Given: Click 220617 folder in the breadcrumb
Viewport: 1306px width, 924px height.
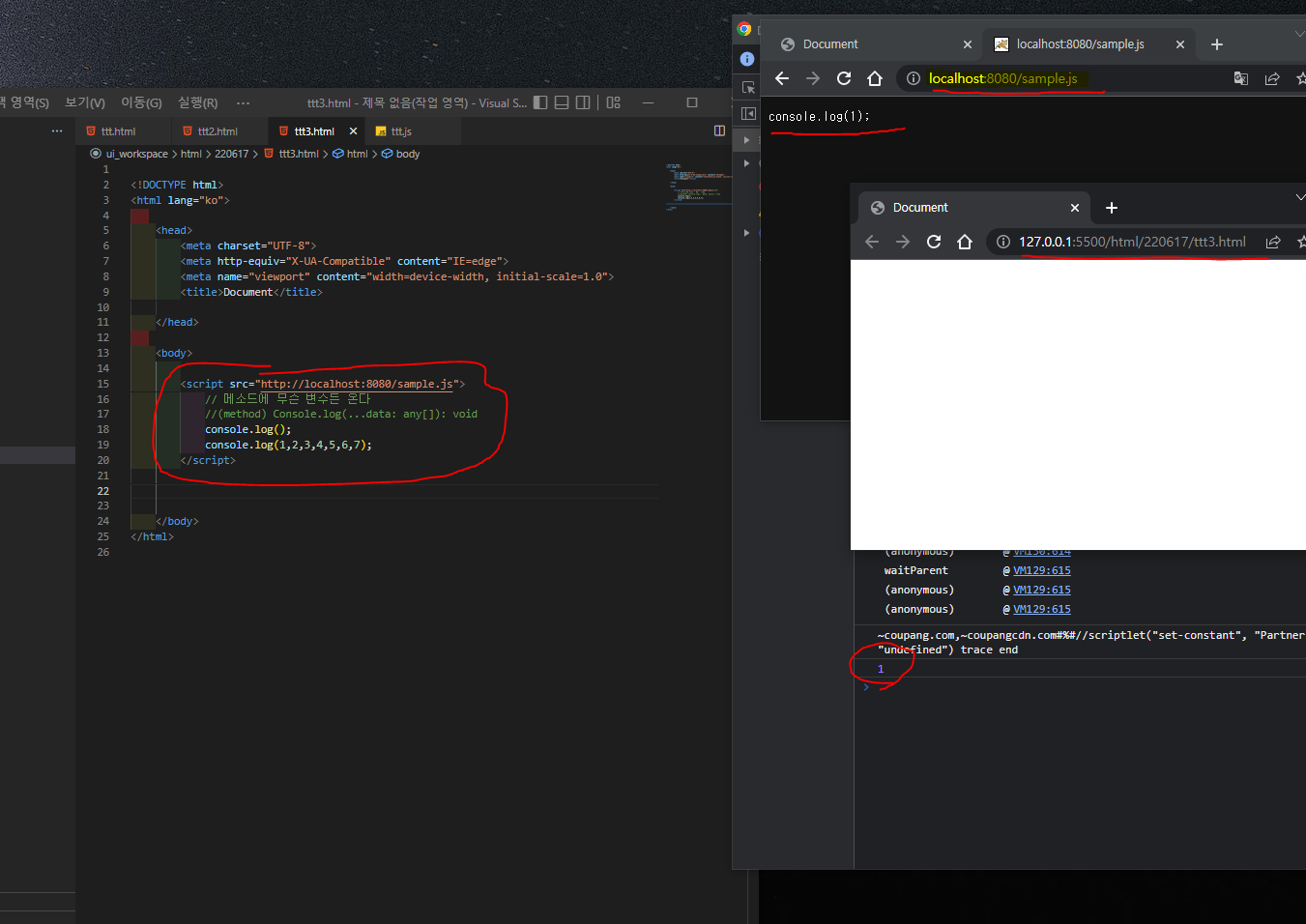Looking at the screenshot, I should click(231, 154).
